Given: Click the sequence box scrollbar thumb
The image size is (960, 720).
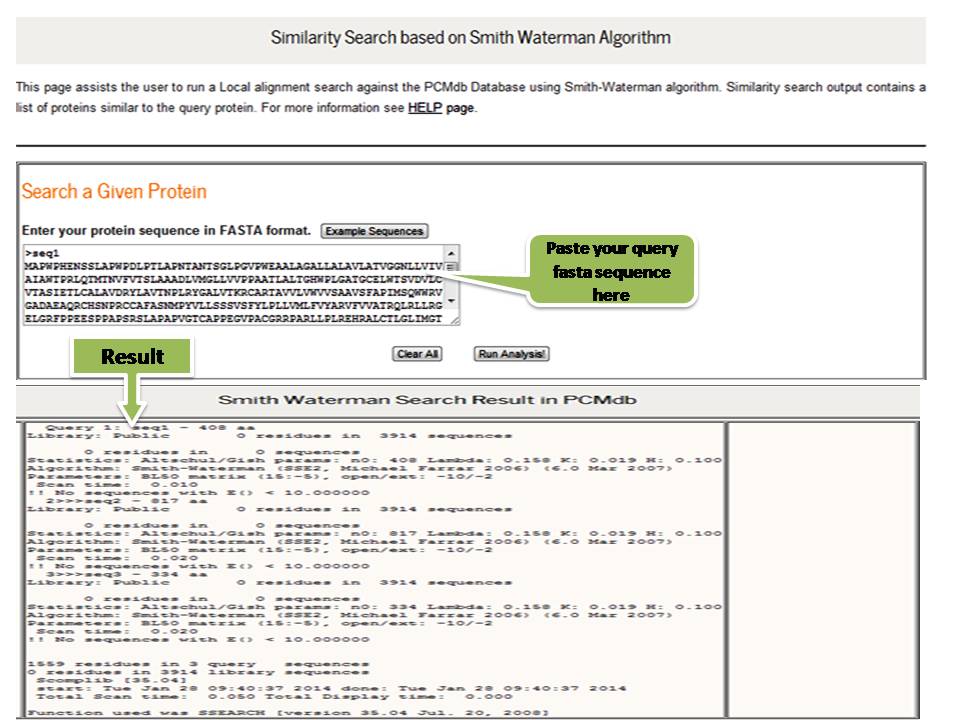Looking at the screenshot, I should click(x=451, y=267).
